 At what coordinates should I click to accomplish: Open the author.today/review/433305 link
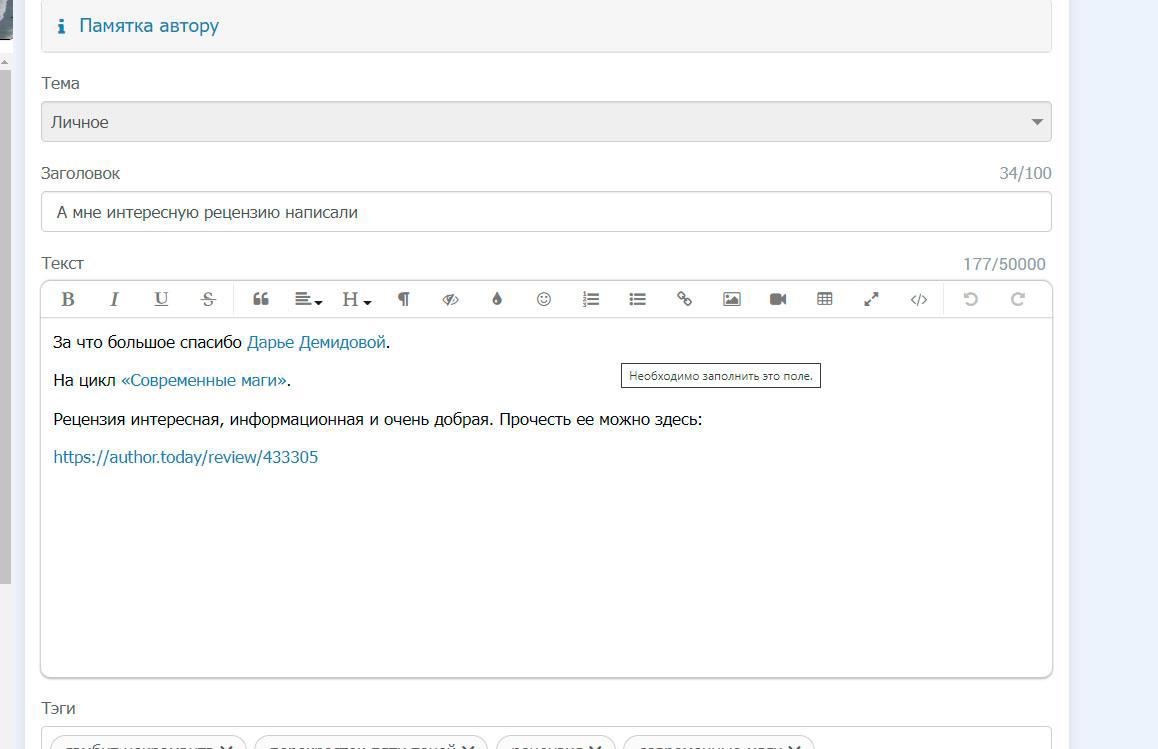click(x=186, y=457)
